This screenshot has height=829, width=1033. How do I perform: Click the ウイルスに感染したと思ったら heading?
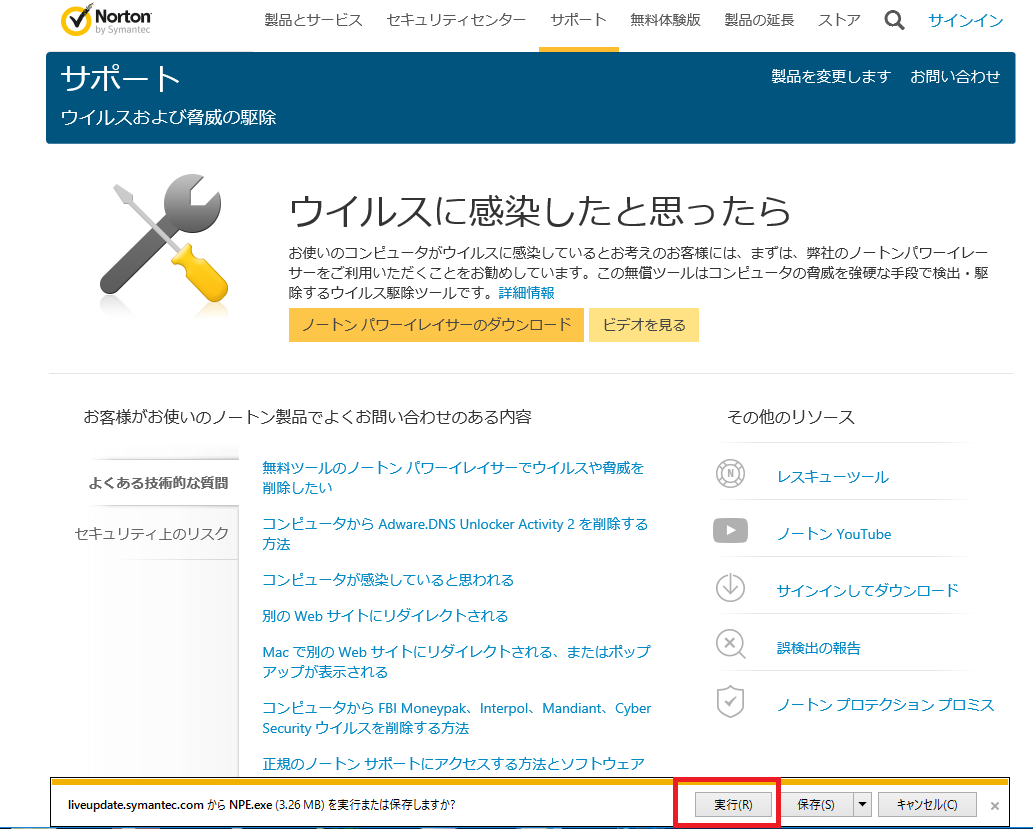coord(540,212)
